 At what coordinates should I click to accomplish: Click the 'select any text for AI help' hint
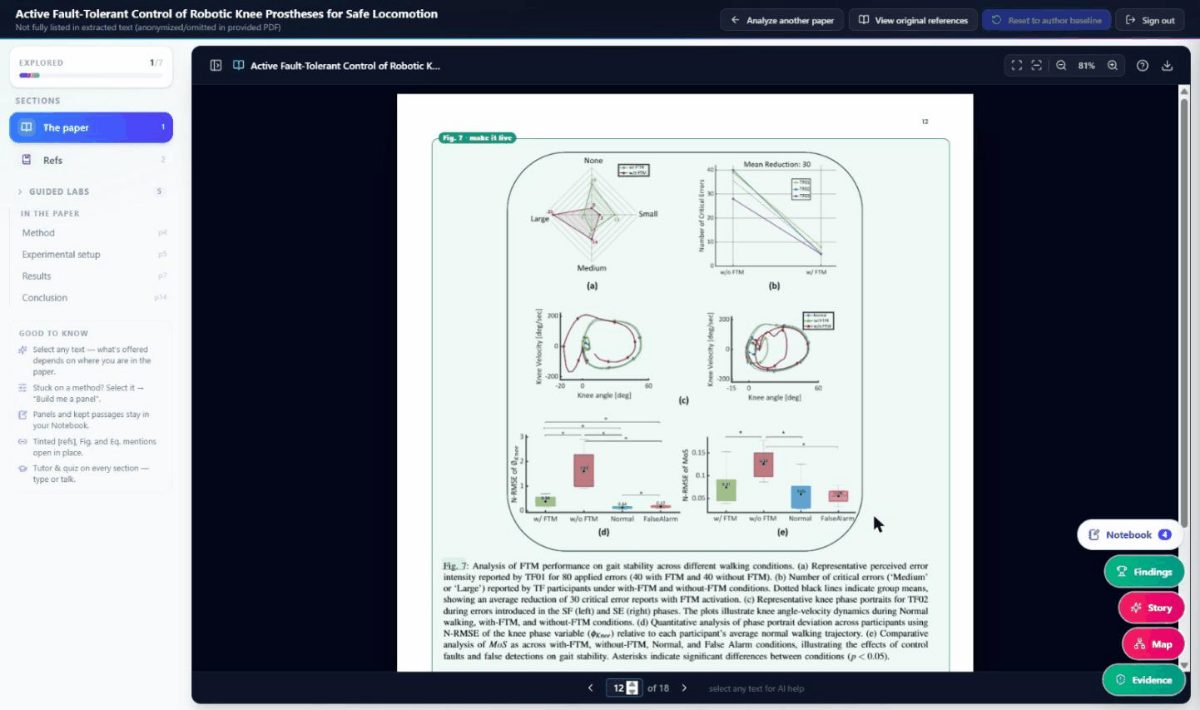(x=757, y=689)
